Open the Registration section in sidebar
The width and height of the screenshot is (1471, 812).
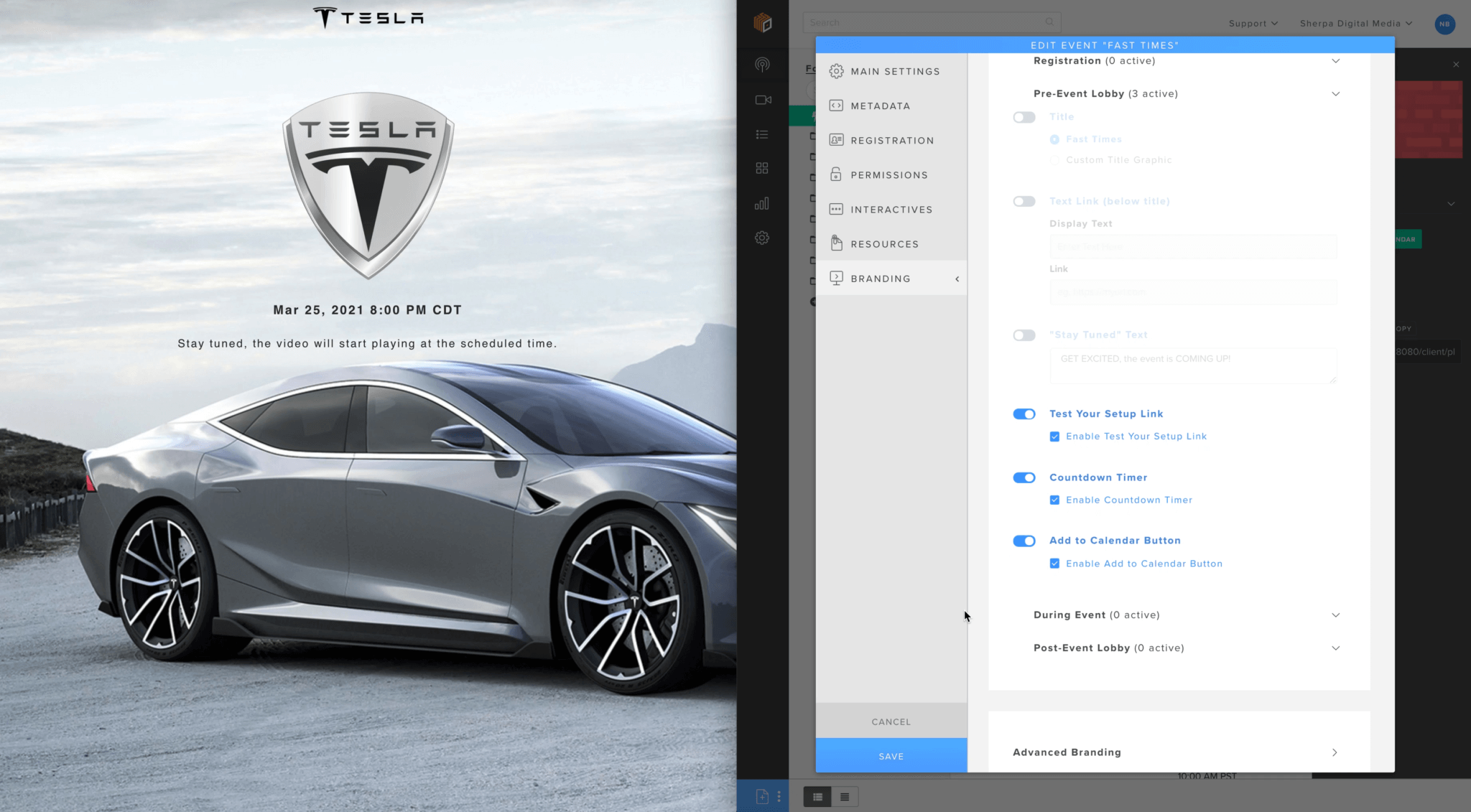[891, 140]
